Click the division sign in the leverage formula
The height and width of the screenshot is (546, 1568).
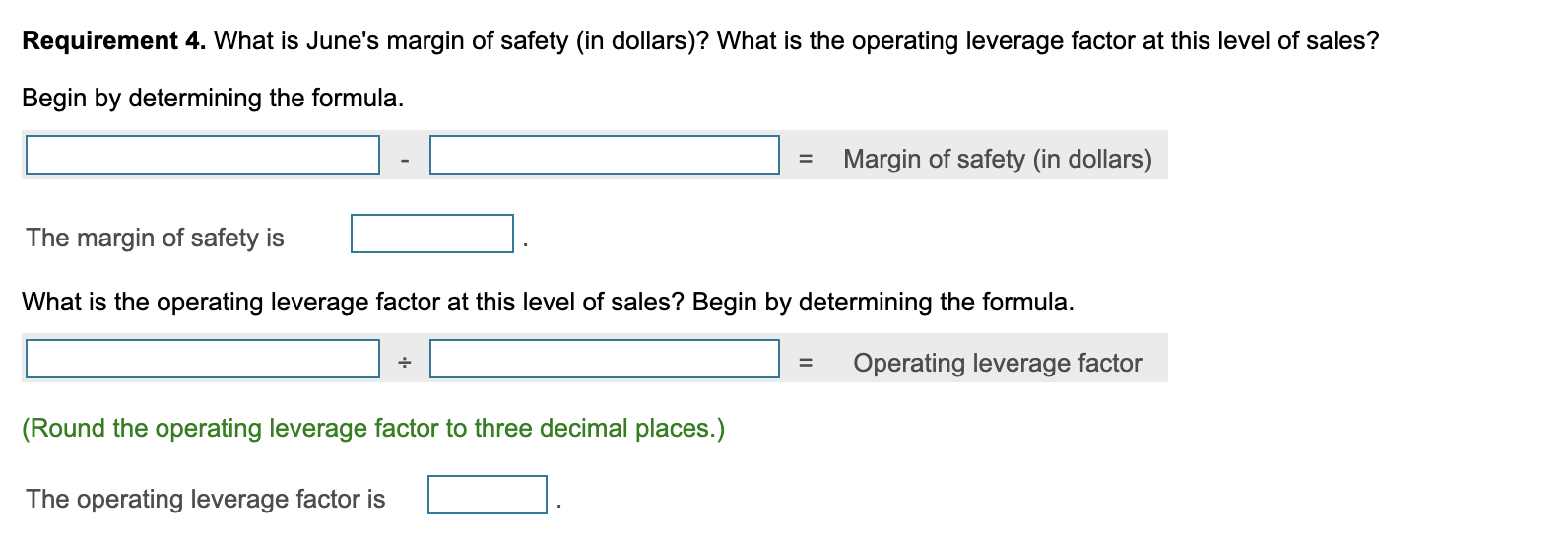click(404, 363)
